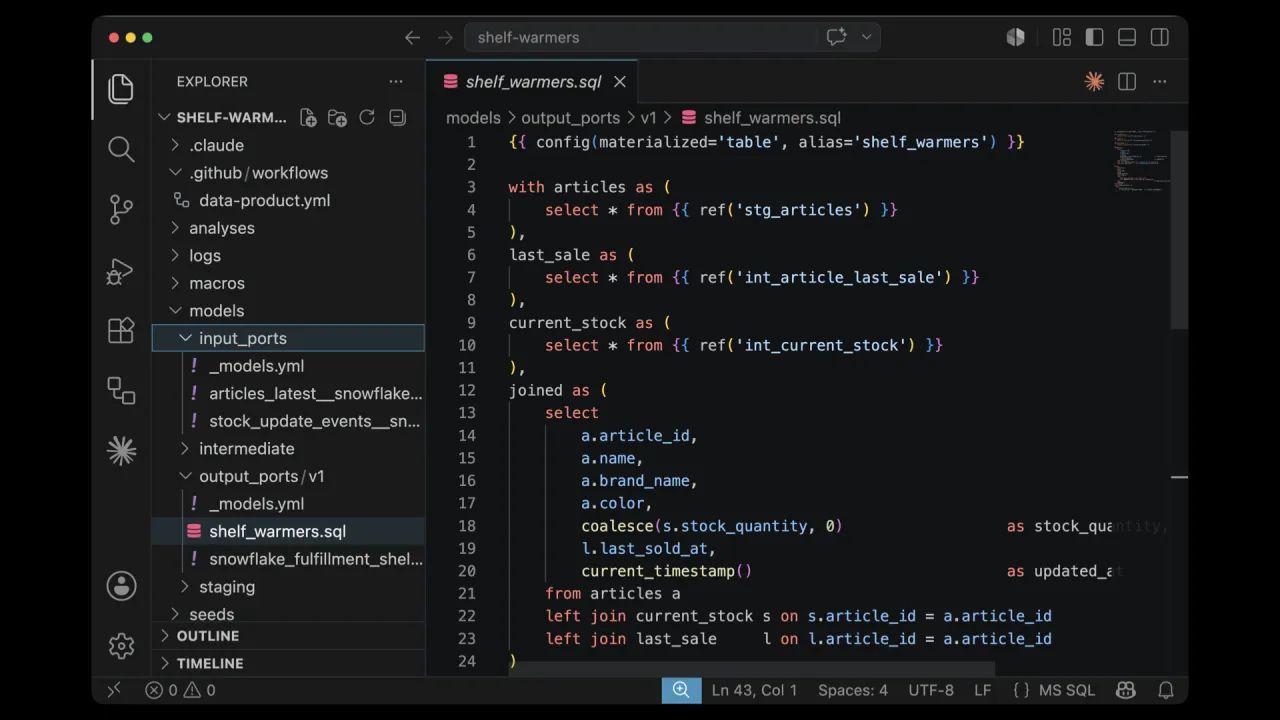Go forward in navigation history
This screenshot has width=1280, height=720.
point(445,37)
